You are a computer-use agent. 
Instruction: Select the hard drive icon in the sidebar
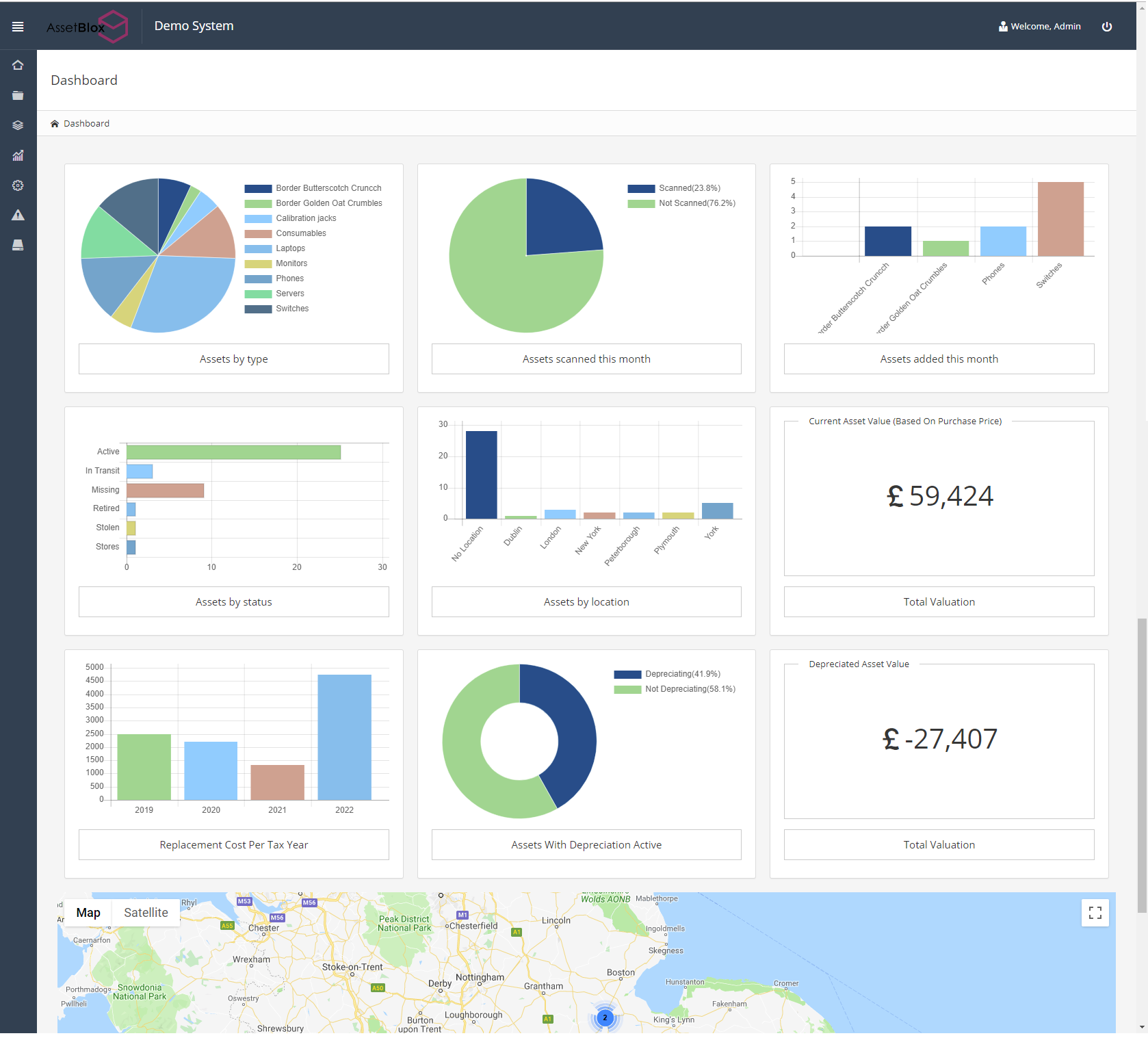click(x=18, y=245)
